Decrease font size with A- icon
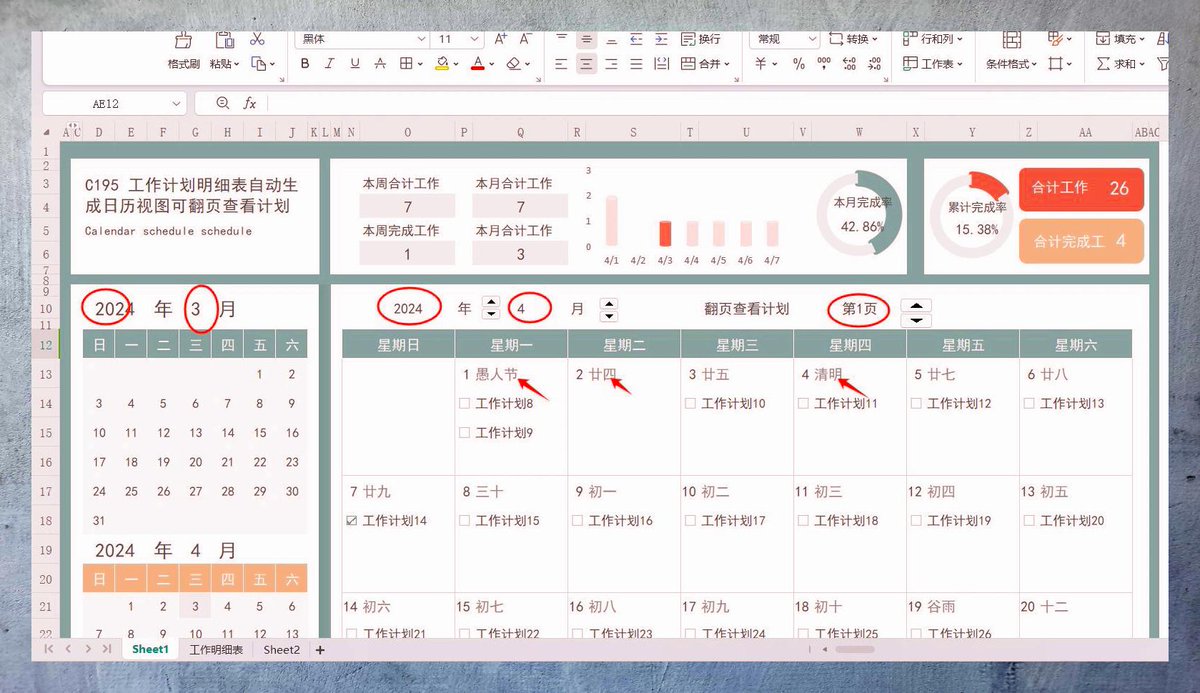Screen dimensions: 1200x693 [x=526, y=39]
